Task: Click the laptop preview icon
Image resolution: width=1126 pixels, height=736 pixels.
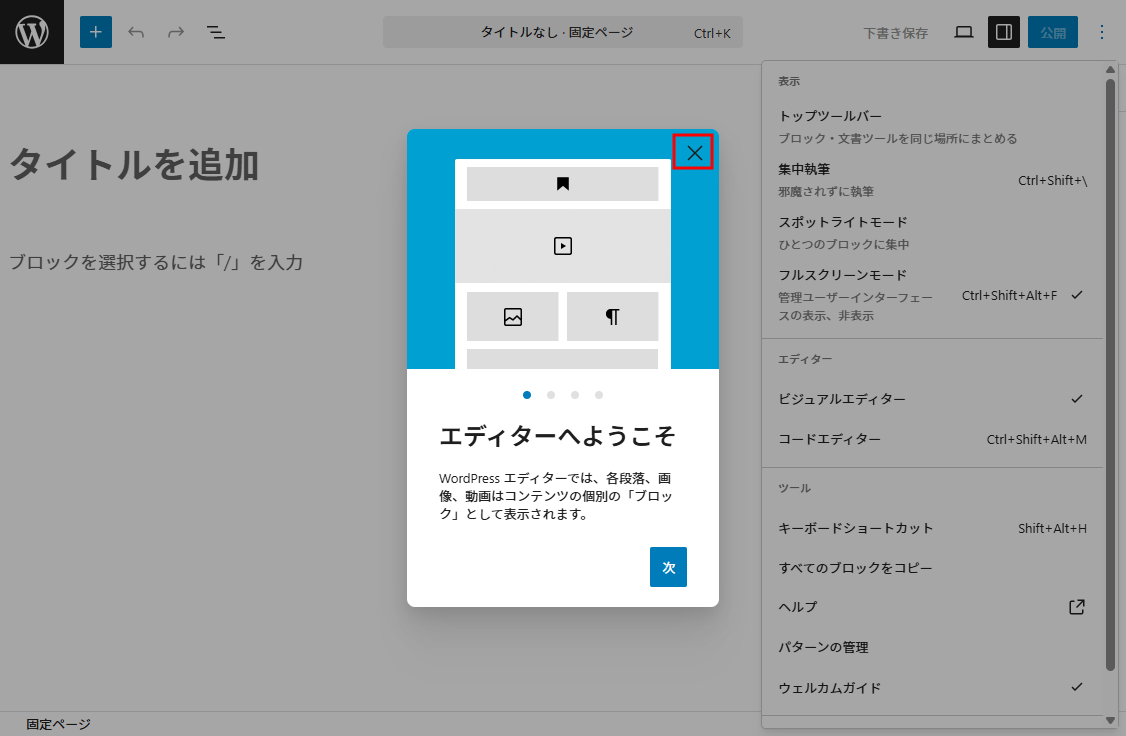Action: coord(964,32)
